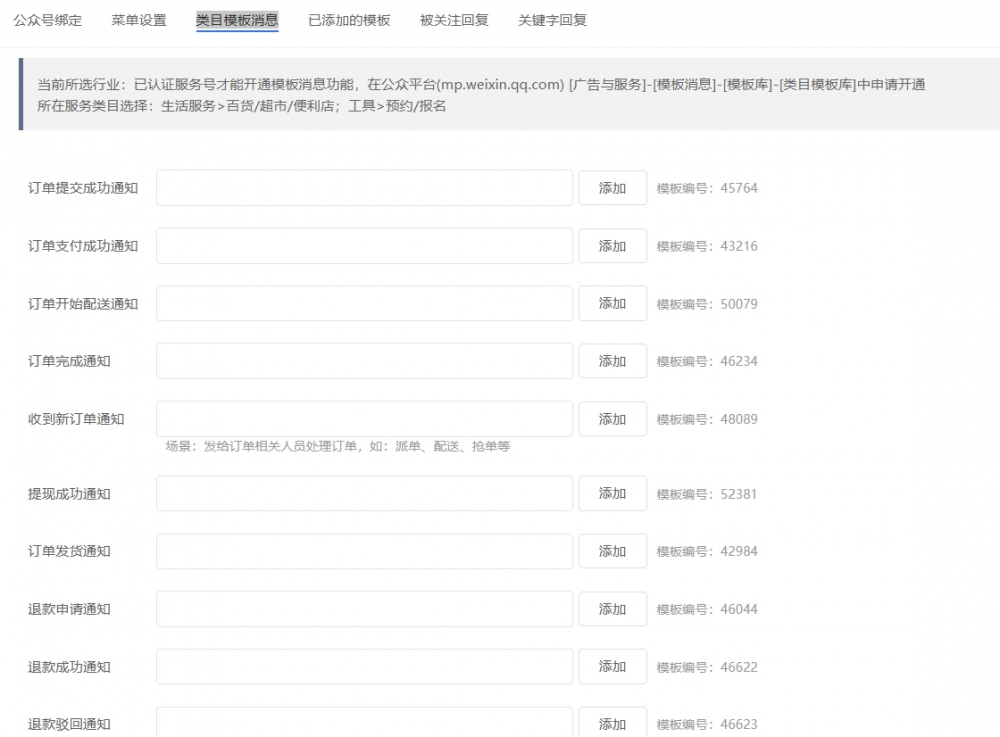点击订单完成通知的添加按钮
The width and height of the screenshot is (1000, 737).
(x=612, y=361)
